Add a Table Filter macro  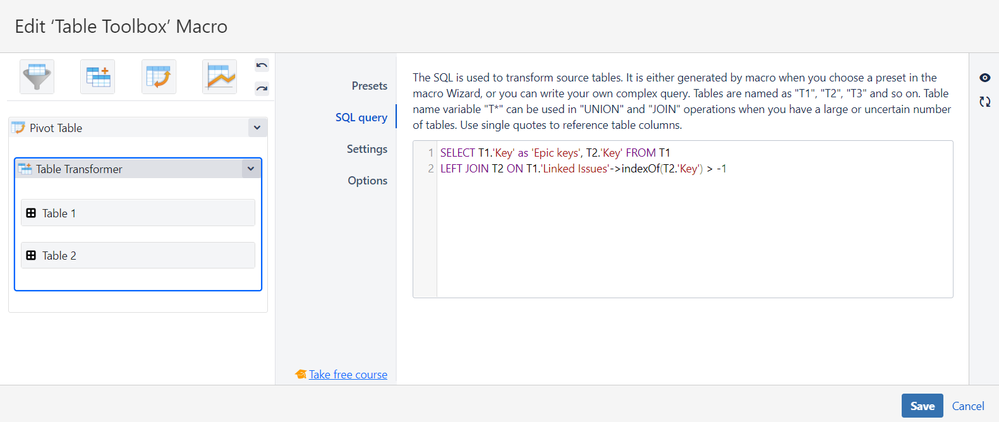(37, 77)
